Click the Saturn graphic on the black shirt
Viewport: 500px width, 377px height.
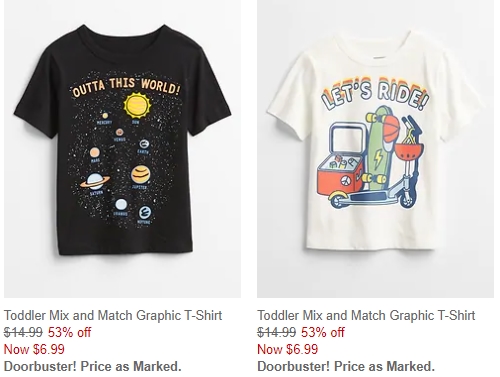(x=95, y=181)
